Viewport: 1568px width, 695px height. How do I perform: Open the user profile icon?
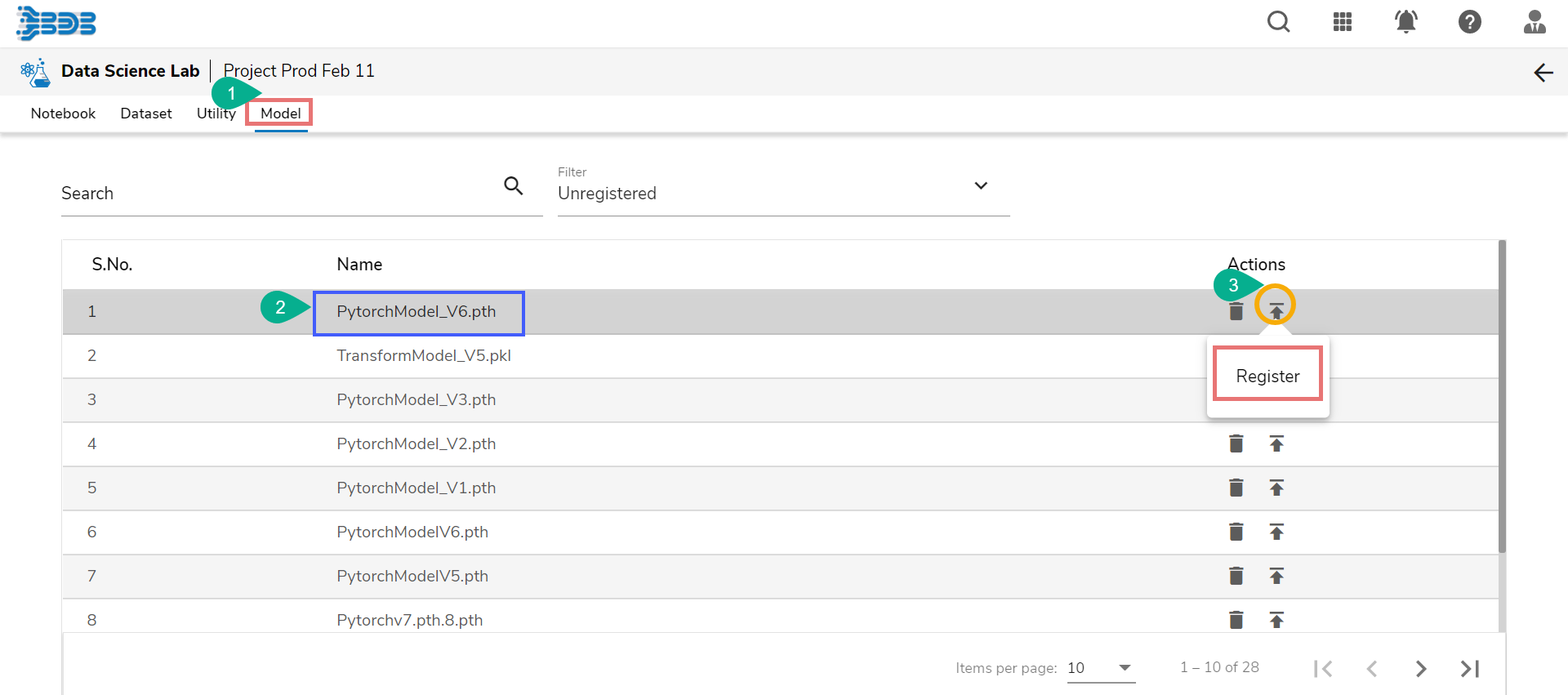1534,22
